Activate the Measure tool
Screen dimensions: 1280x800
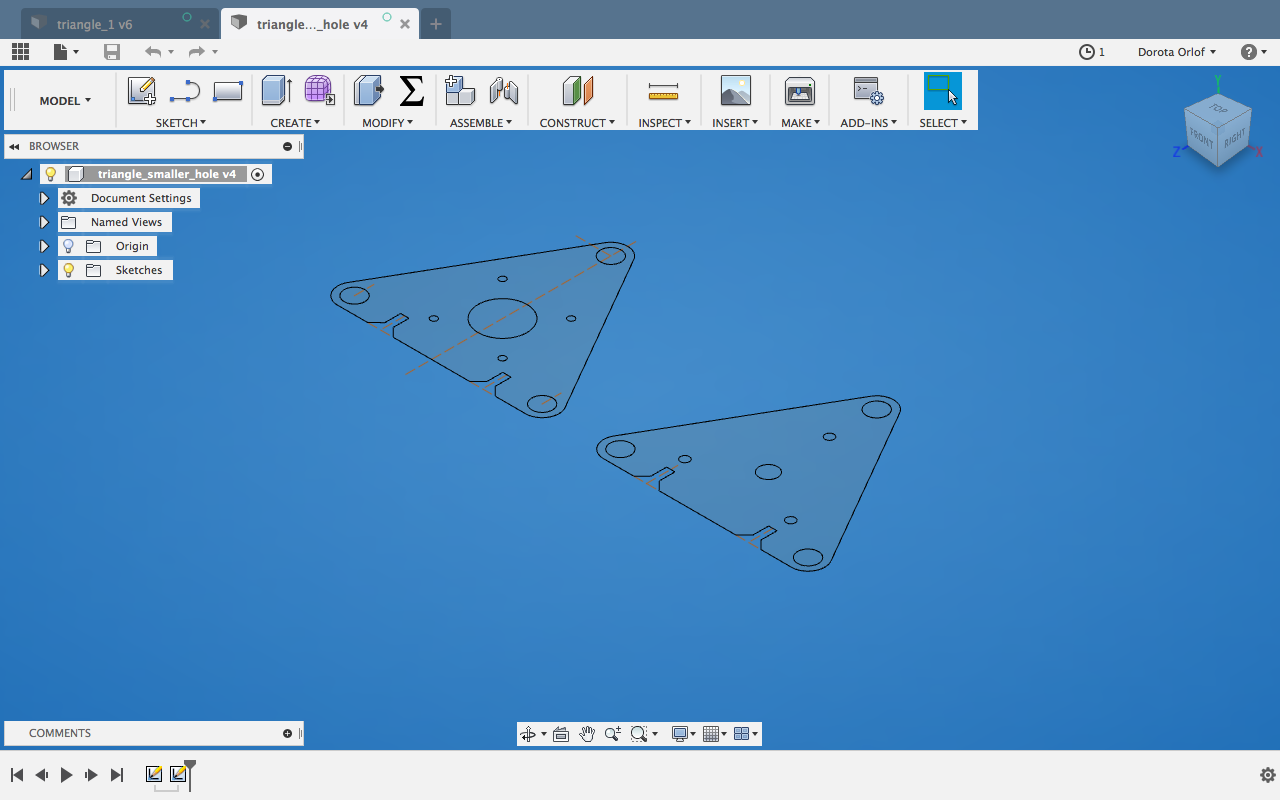point(663,92)
